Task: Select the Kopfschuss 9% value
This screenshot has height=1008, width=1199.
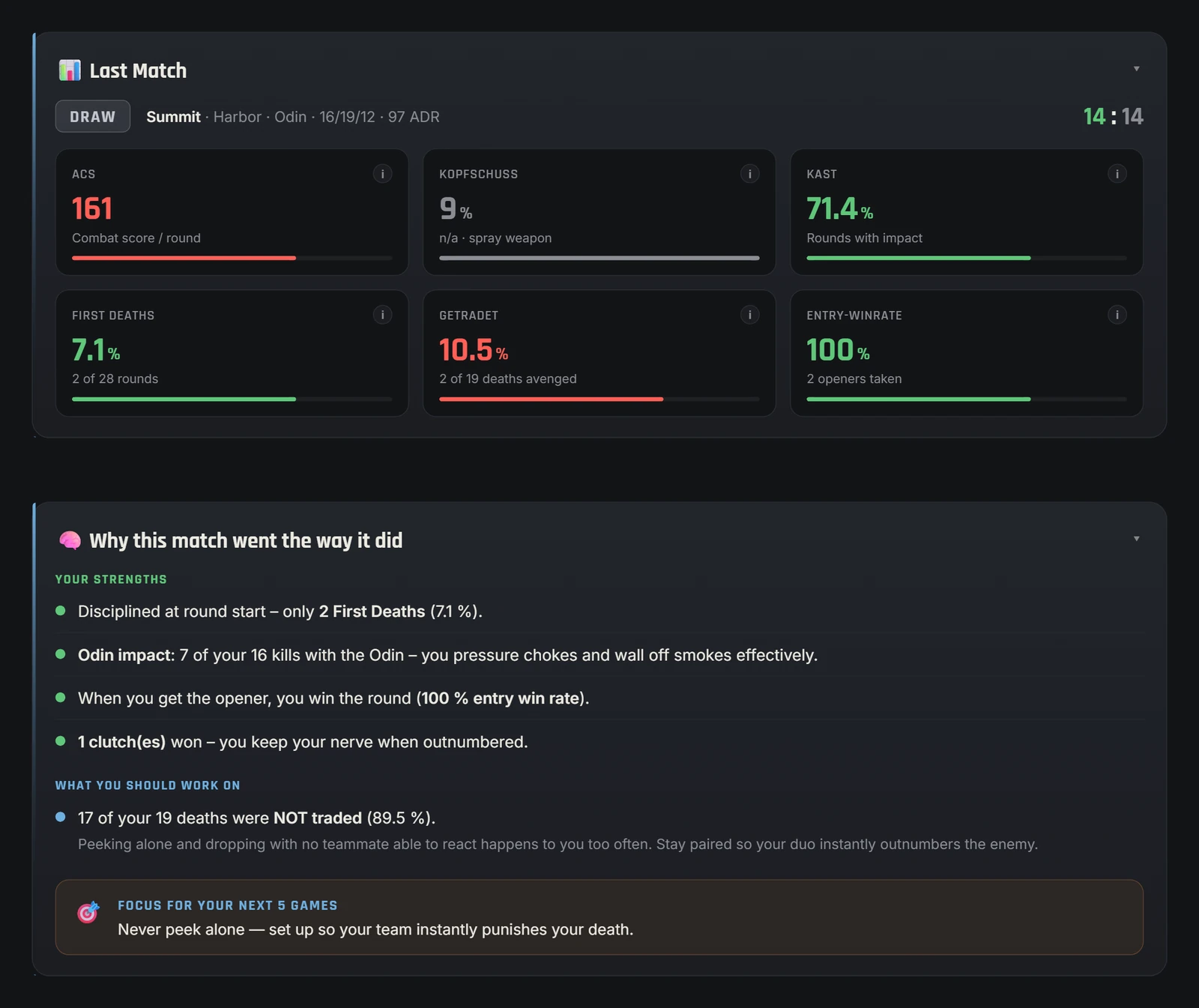Action: (x=456, y=209)
